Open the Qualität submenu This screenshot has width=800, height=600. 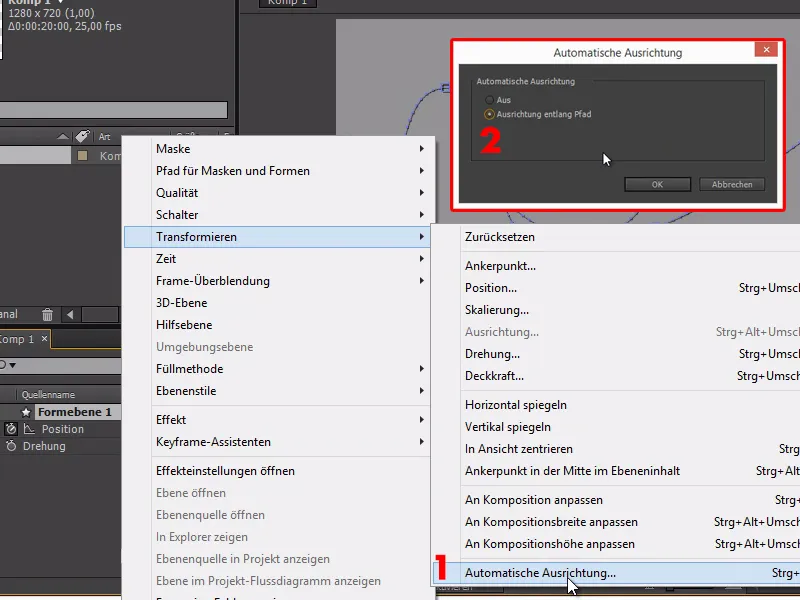pos(278,192)
